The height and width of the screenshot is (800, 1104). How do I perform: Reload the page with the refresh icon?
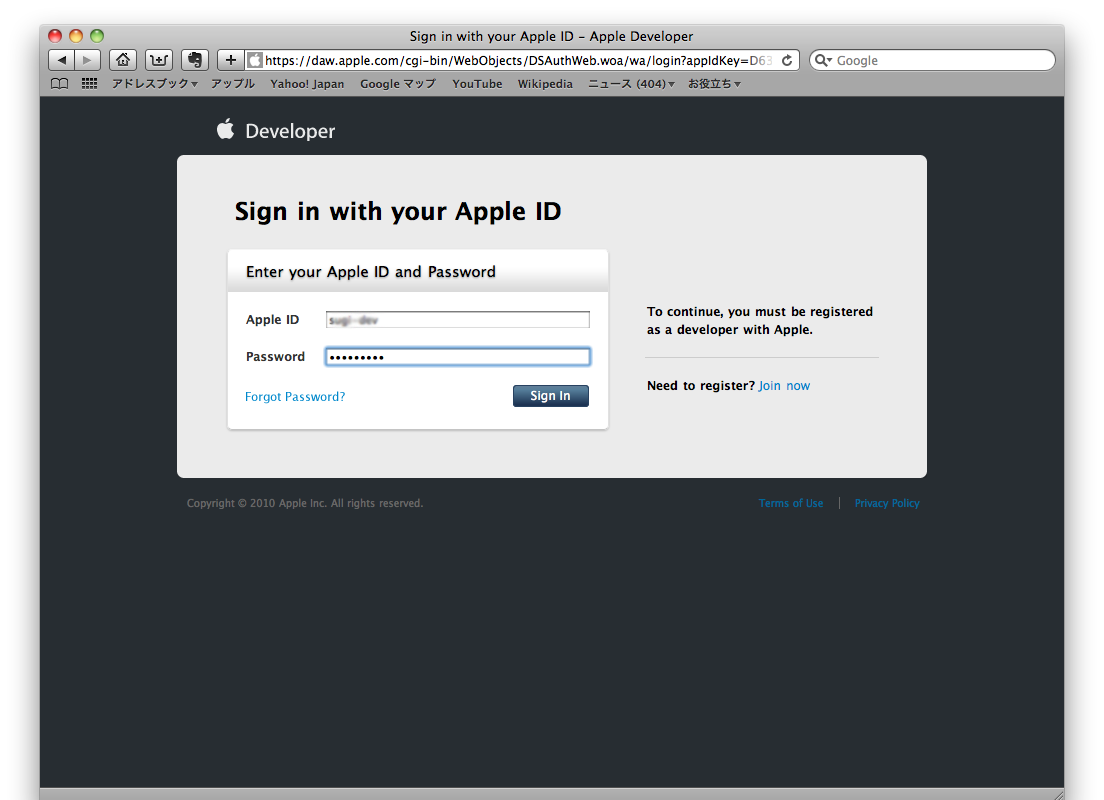[x=787, y=61]
